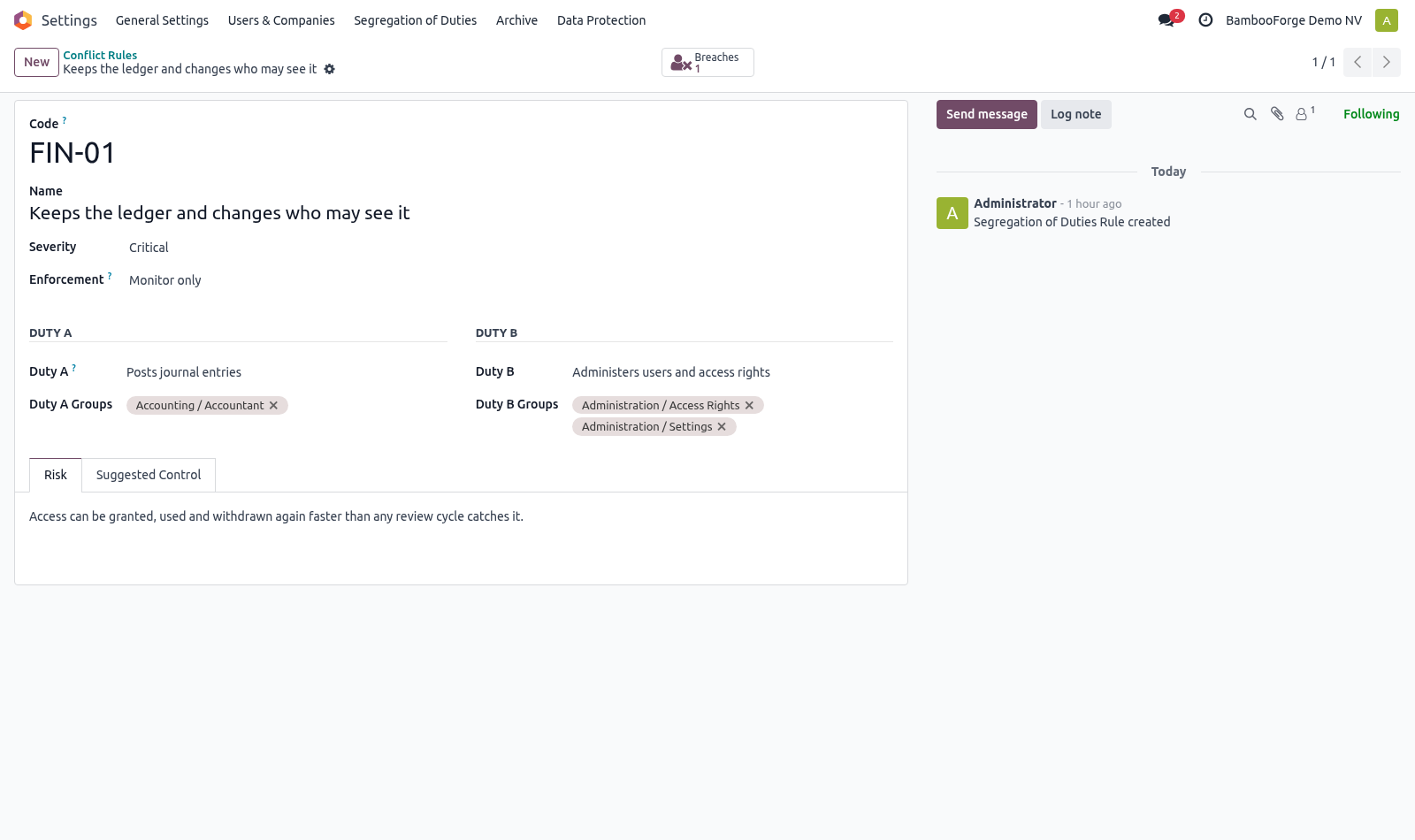This screenshot has height=840, width=1415.
Task: Open the Breaches stat button
Action: point(707,63)
